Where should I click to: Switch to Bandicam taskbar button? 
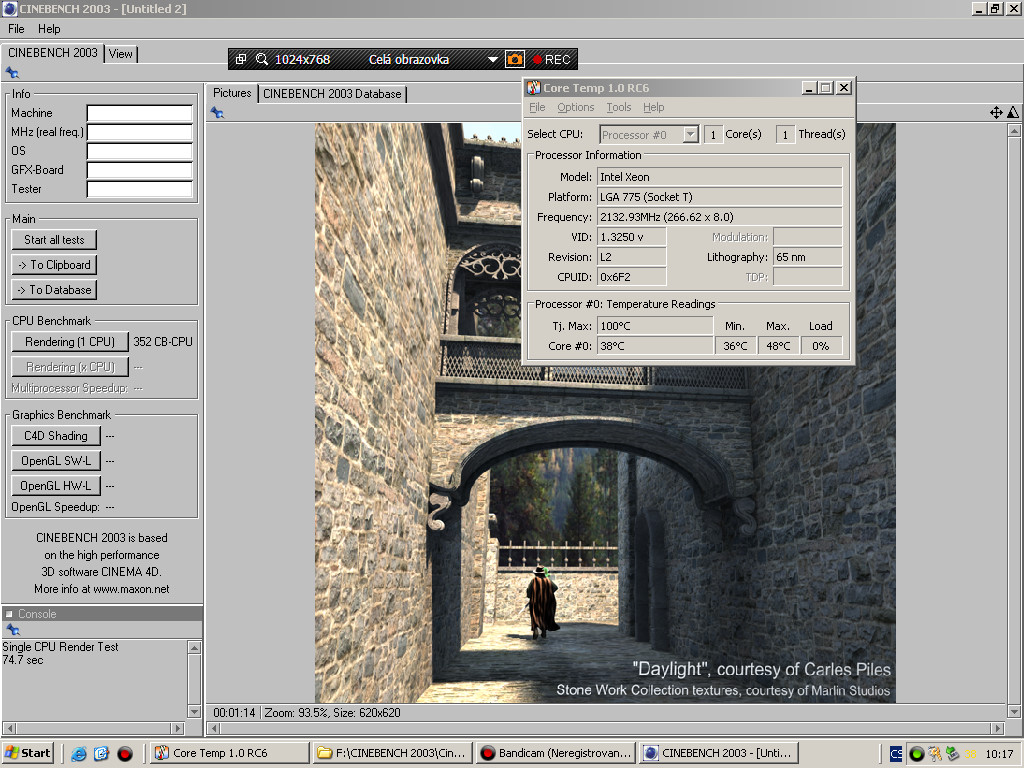point(556,753)
